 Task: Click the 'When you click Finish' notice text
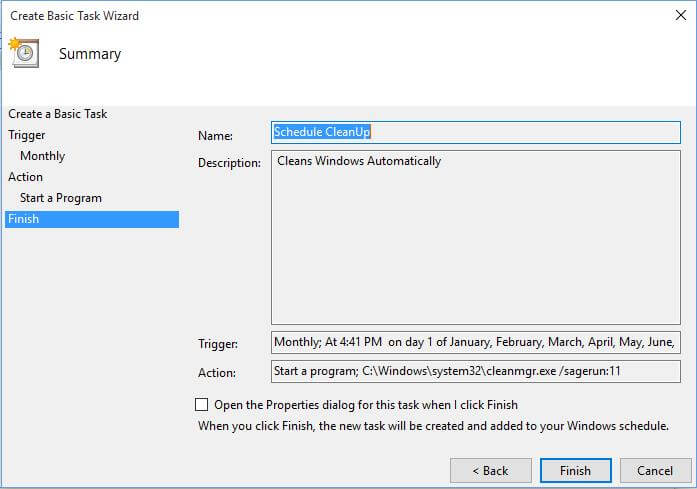pyautogui.click(x=433, y=426)
